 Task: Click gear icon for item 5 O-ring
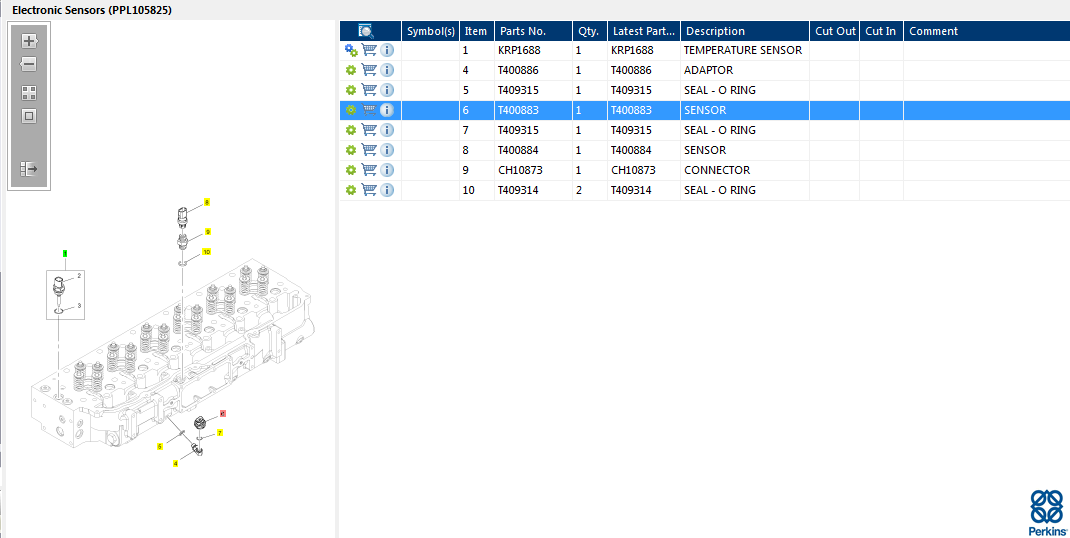[351, 90]
